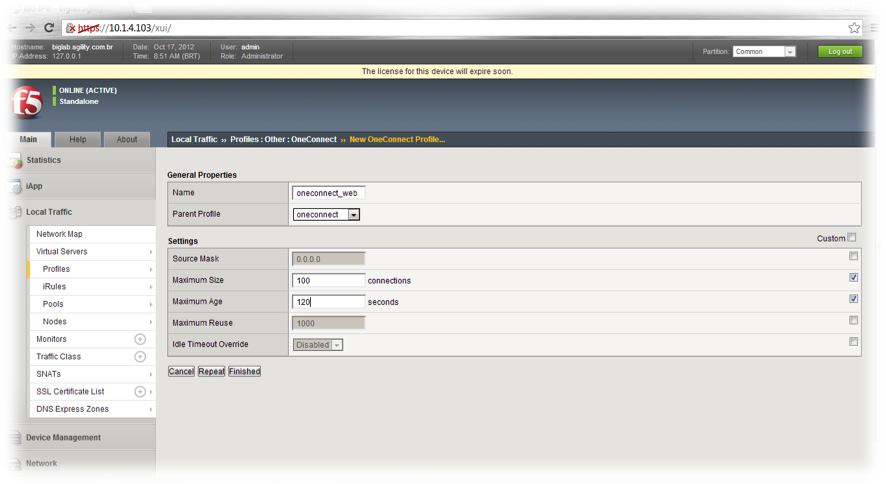Click the plus icon next to Monitors

click(140, 339)
